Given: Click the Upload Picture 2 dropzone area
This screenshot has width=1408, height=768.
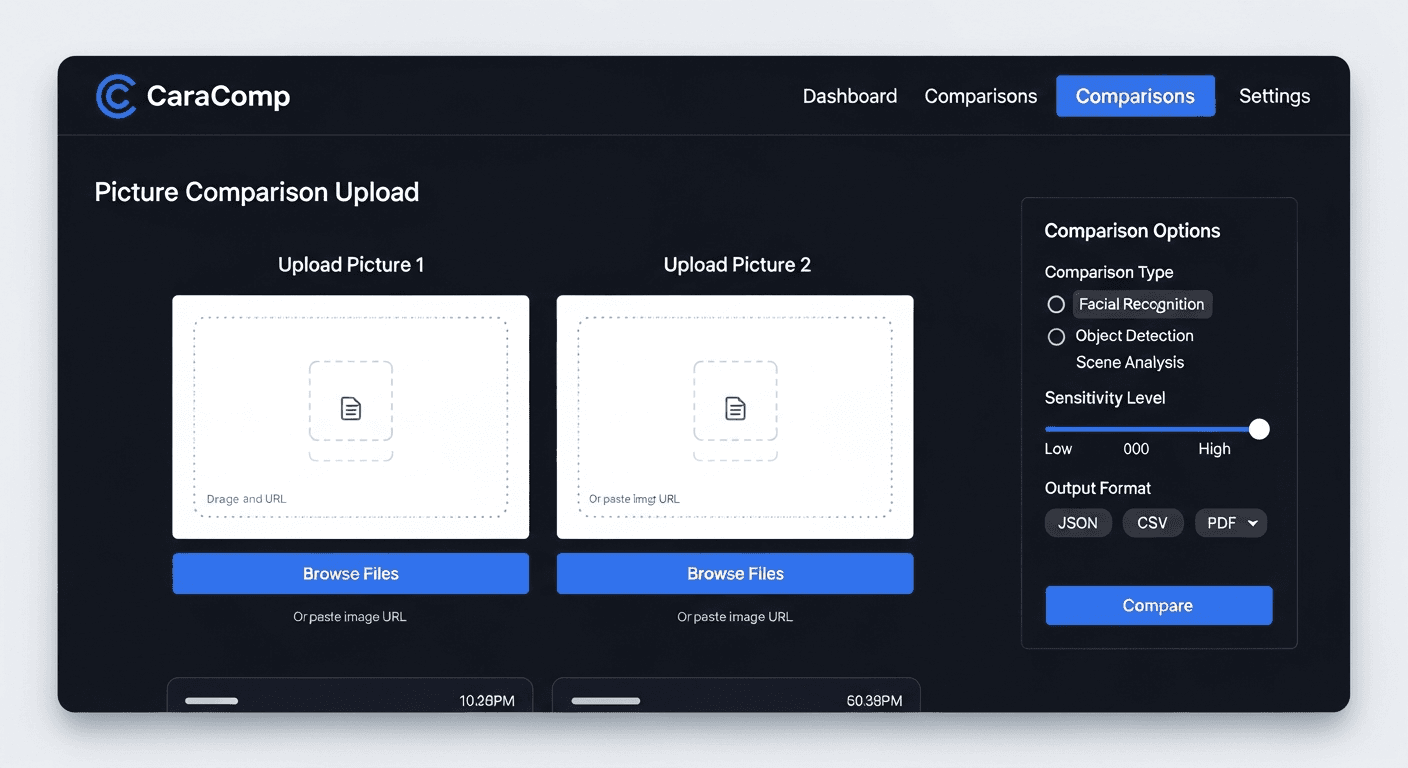Looking at the screenshot, I should [735, 417].
